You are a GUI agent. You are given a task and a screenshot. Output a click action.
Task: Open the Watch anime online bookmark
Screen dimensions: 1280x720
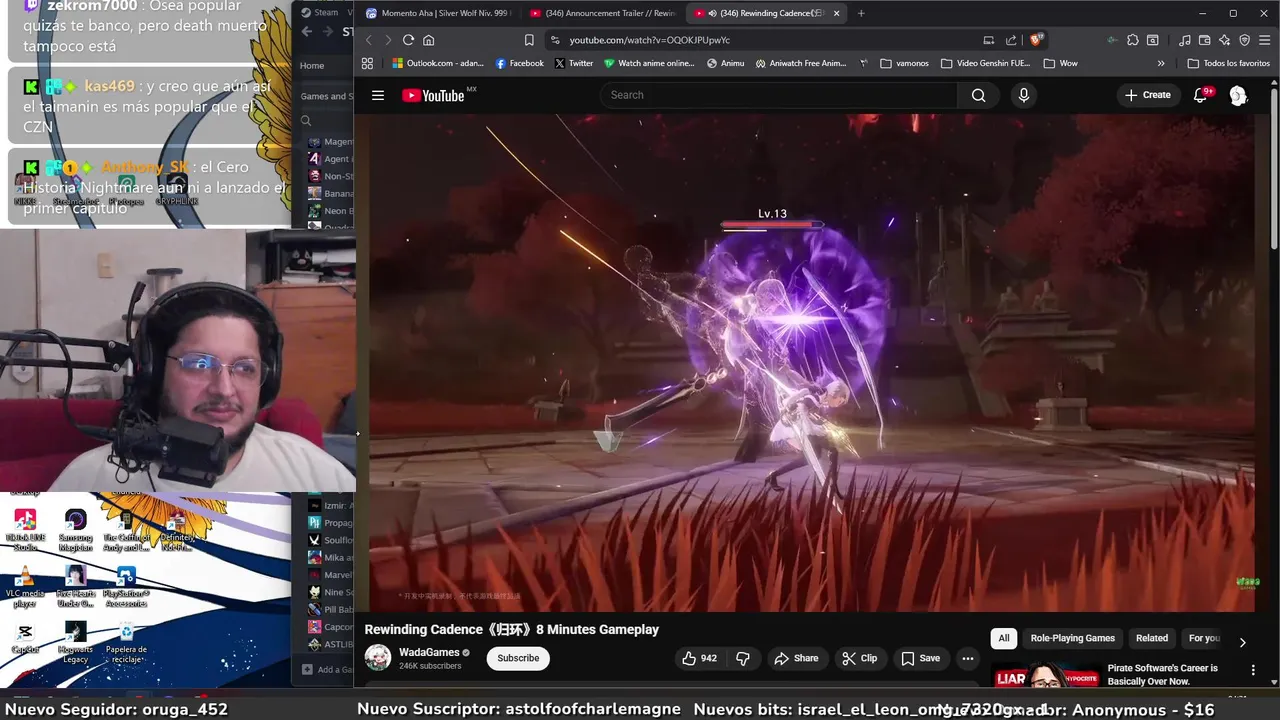click(x=649, y=63)
